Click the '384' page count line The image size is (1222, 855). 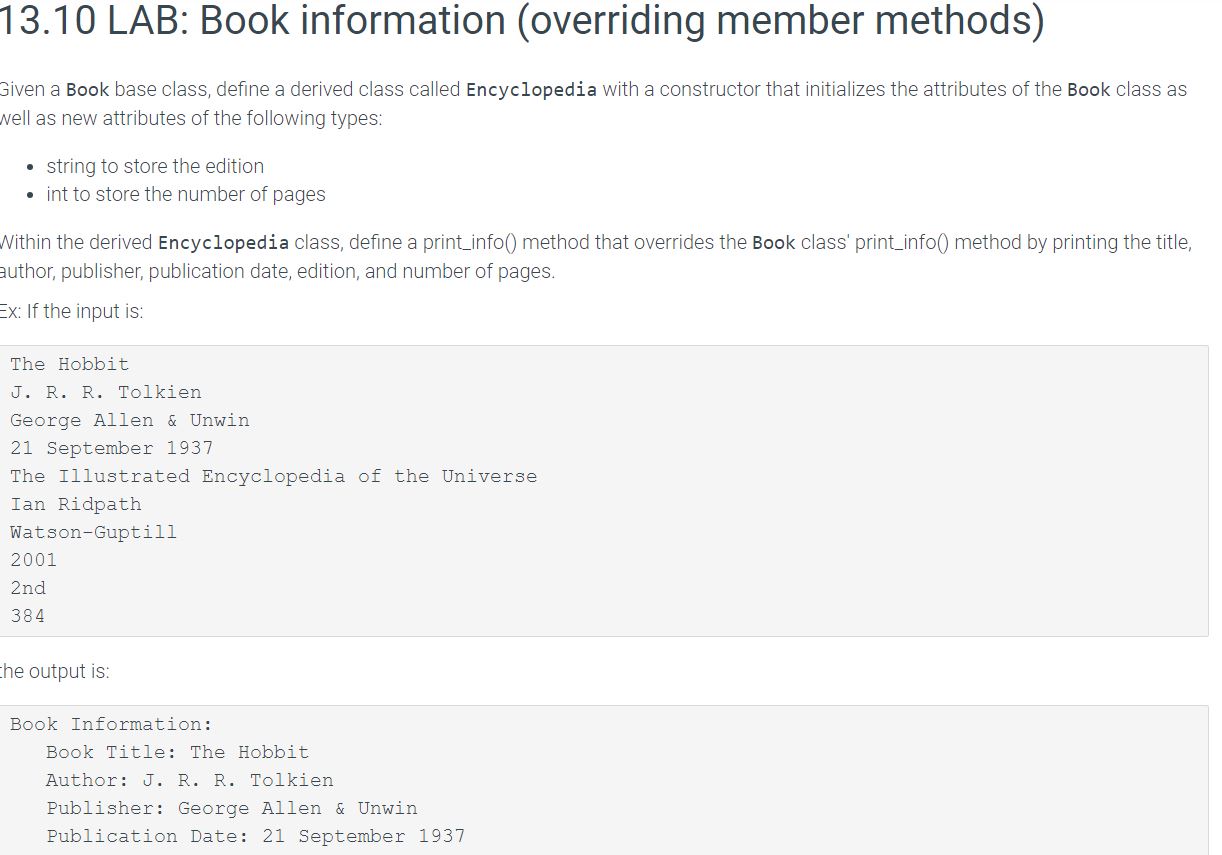[x=29, y=616]
